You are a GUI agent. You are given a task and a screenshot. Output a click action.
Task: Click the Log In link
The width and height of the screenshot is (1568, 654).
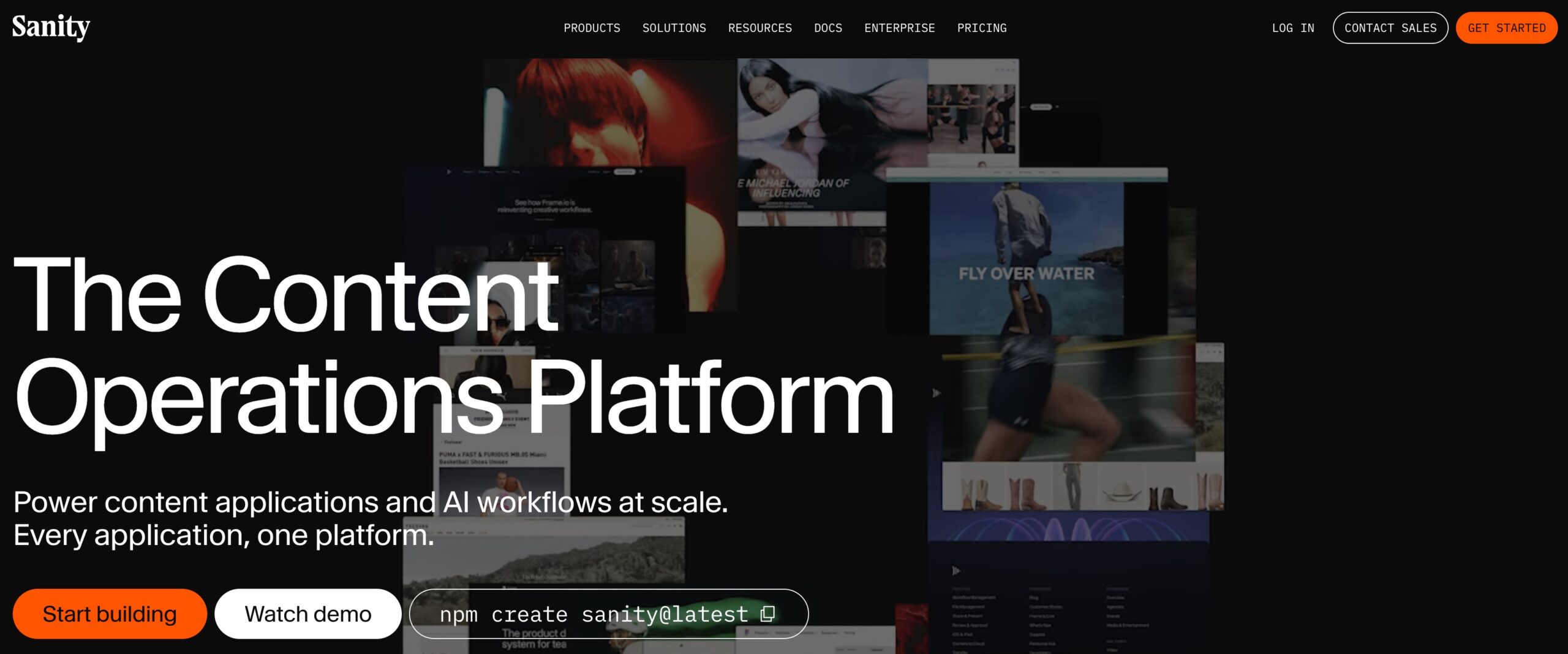1293,28
